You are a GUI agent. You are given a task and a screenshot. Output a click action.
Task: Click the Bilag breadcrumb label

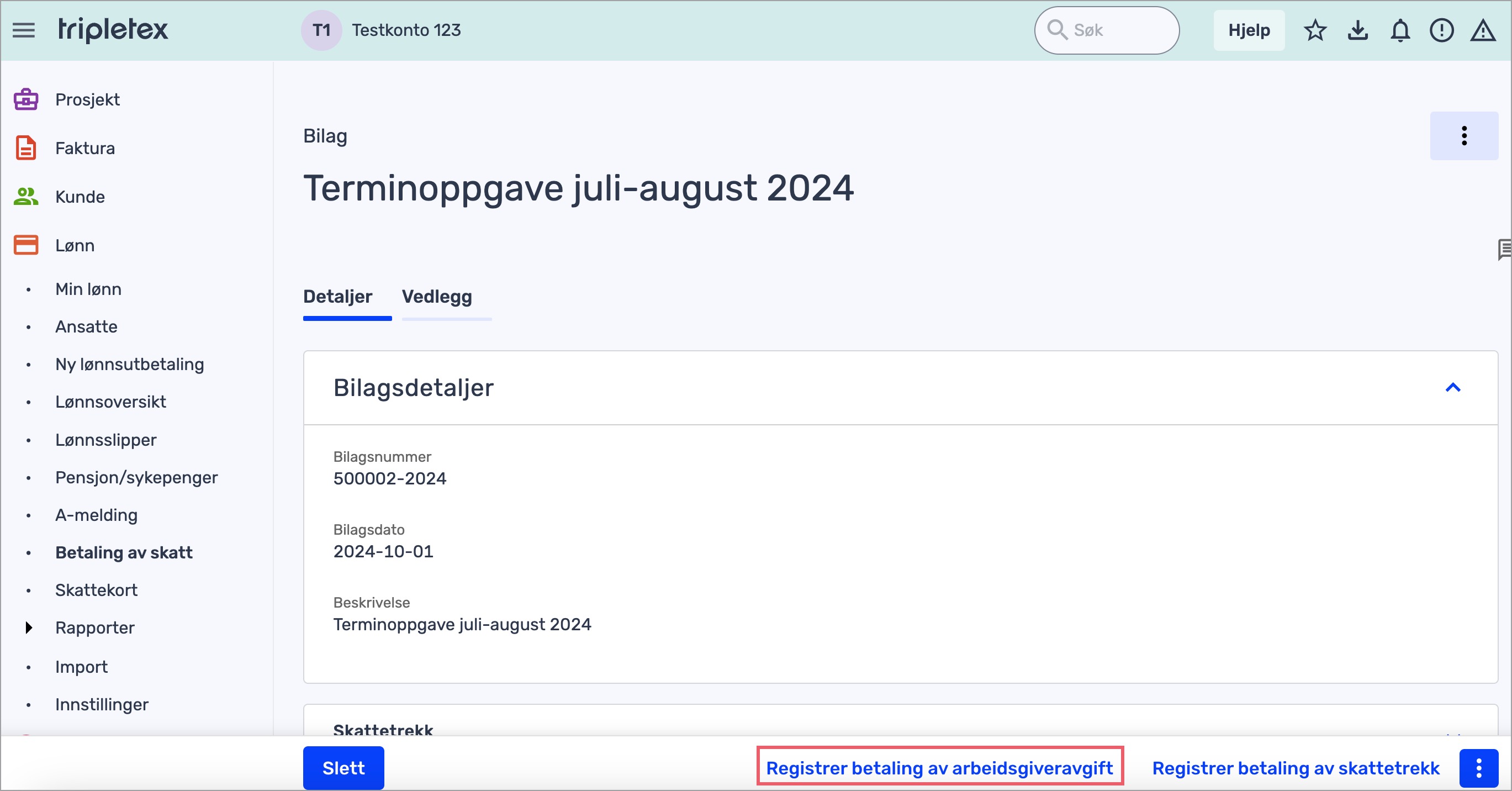pos(325,136)
